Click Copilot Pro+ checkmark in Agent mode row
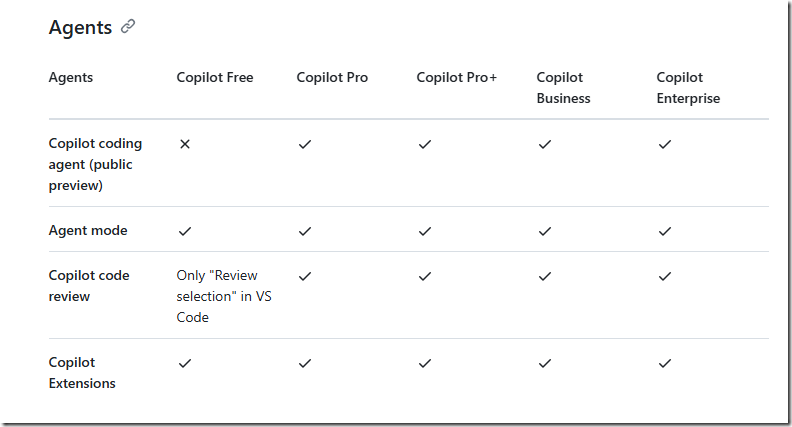The height and width of the screenshot is (427, 792). 425,231
